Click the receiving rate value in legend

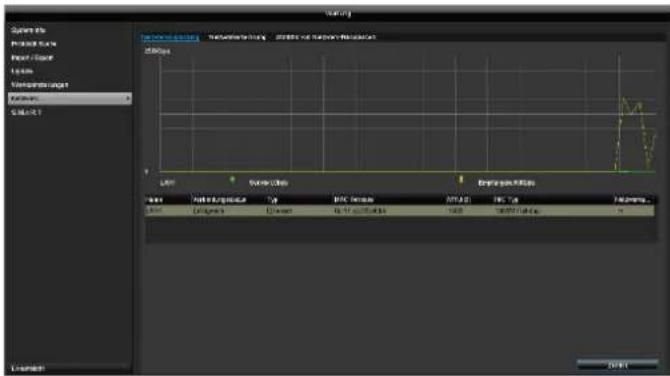click(506, 183)
